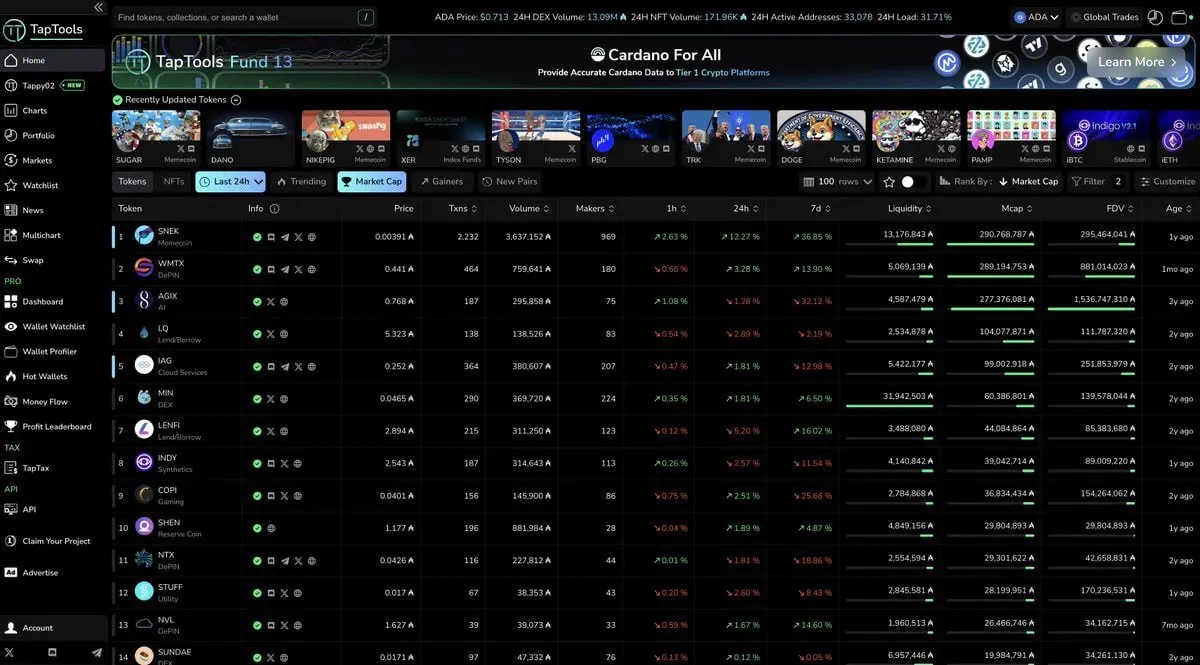This screenshot has width=1200, height=665.
Task: Go to Home in the sidebar
Action: (x=53, y=60)
